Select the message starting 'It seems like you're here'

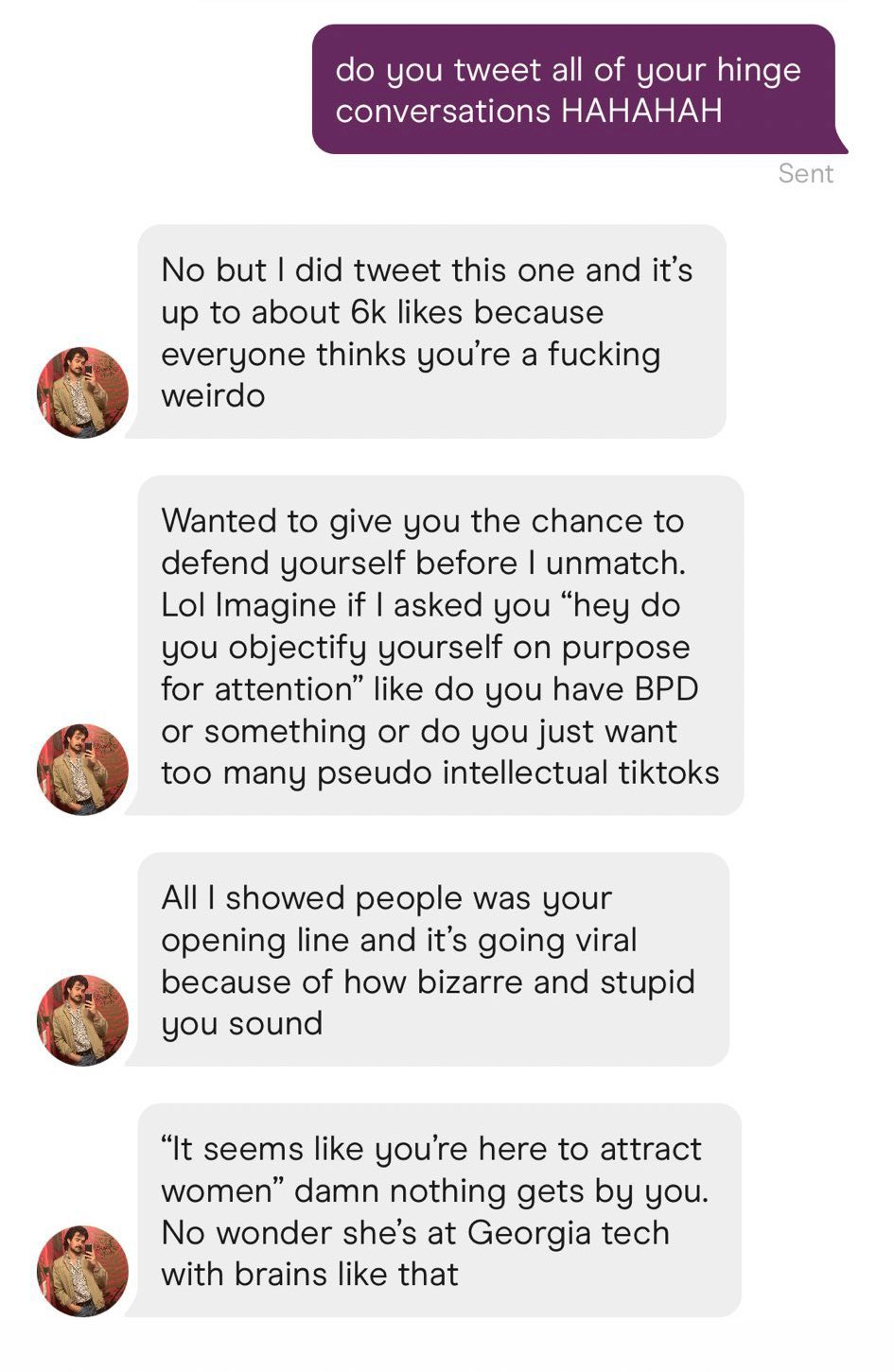(439, 1210)
